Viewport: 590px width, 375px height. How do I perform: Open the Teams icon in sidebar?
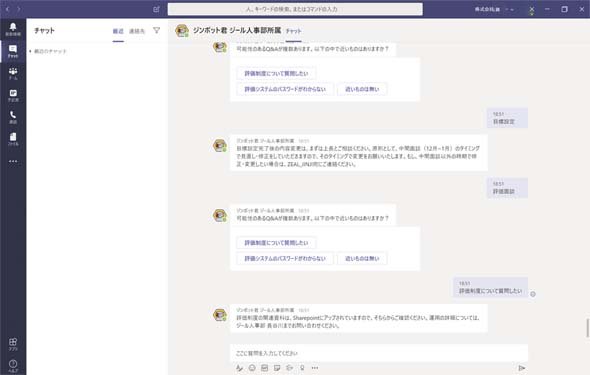point(13,73)
